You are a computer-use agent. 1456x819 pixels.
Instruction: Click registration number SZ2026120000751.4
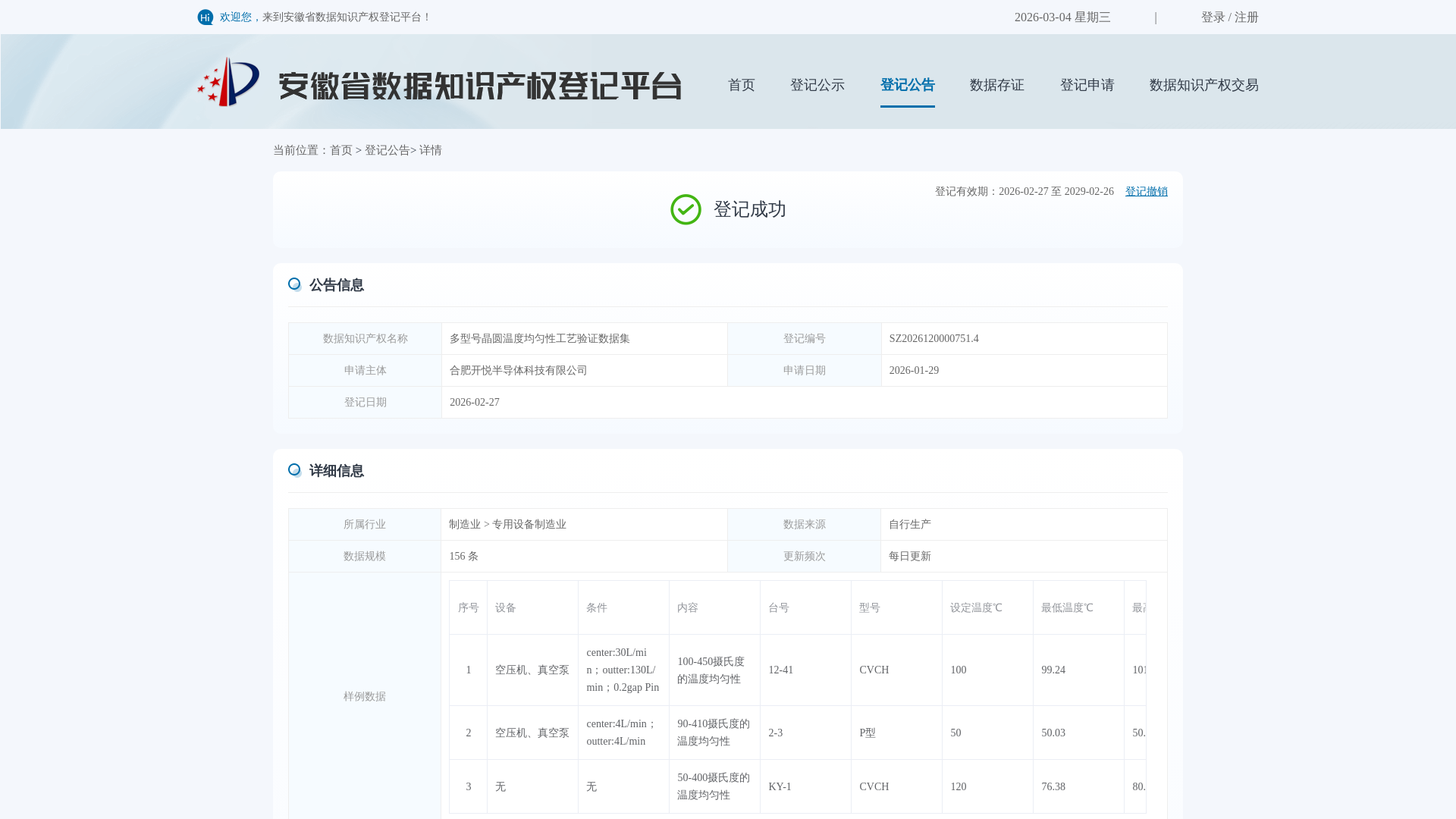pyautogui.click(x=934, y=339)
